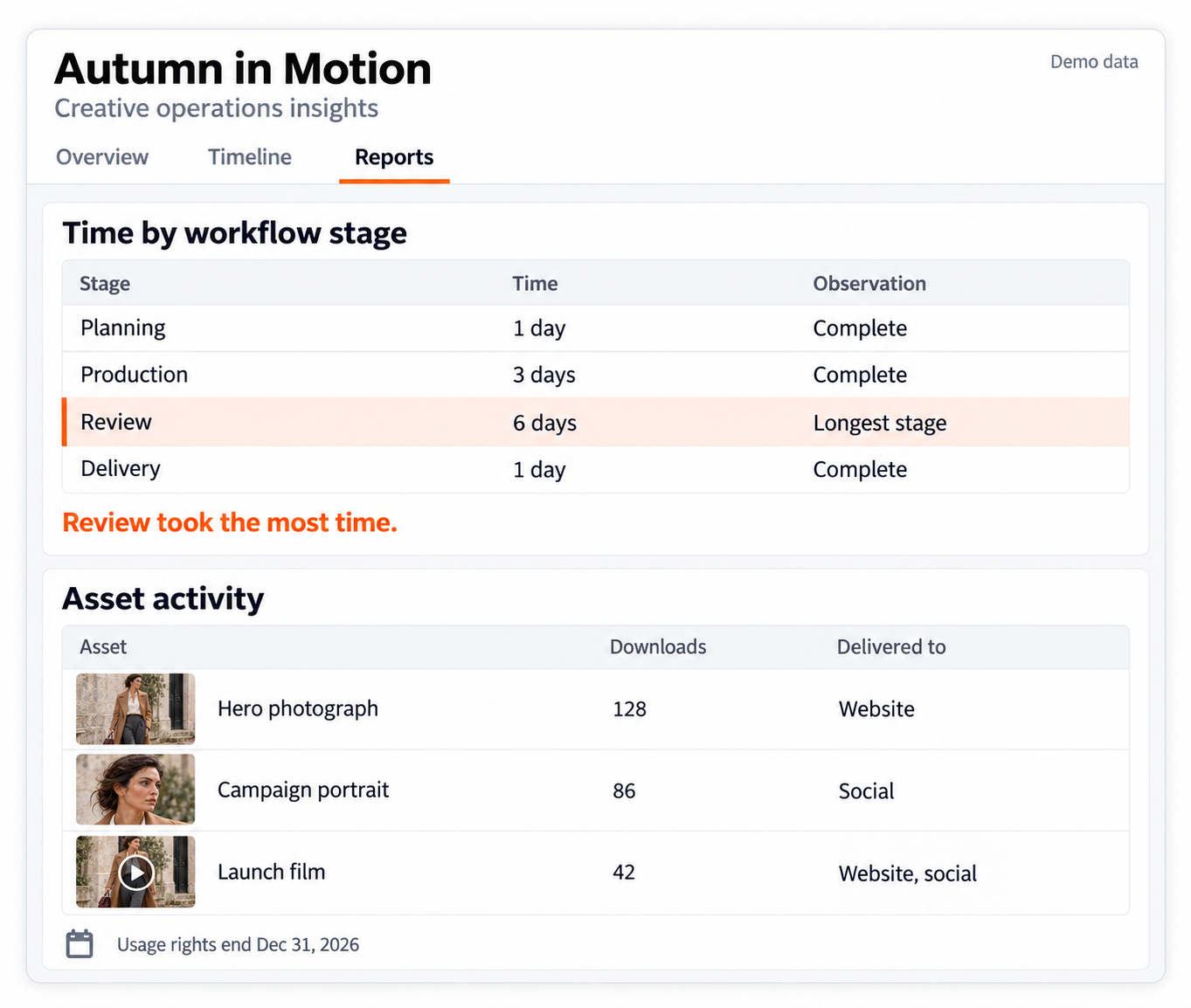Select the Delivery stage row

coord(596,469)
